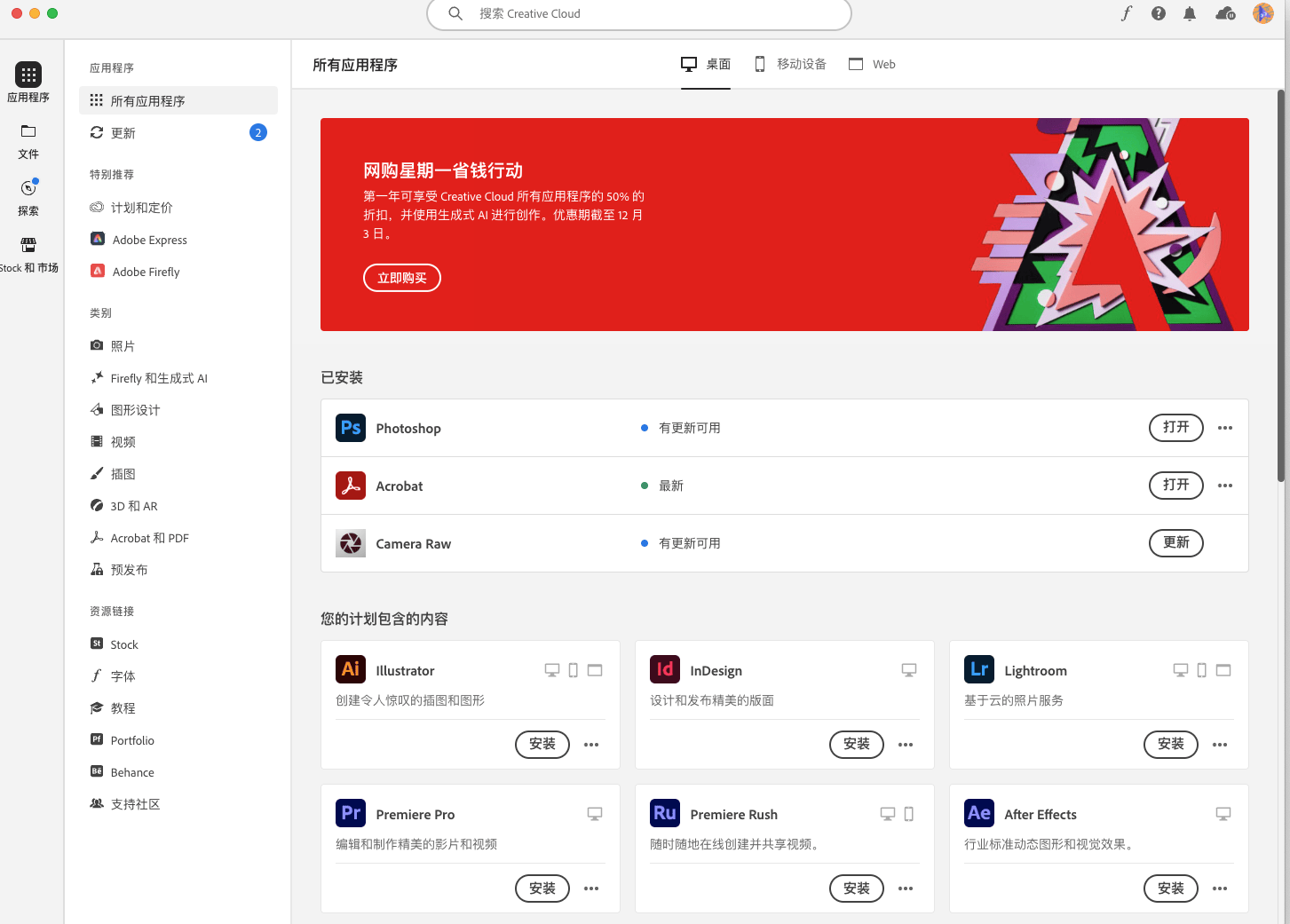This screenshot has width=1290, height=924.
Task: Open more options for Photoshop
Action: point(1225,428)
